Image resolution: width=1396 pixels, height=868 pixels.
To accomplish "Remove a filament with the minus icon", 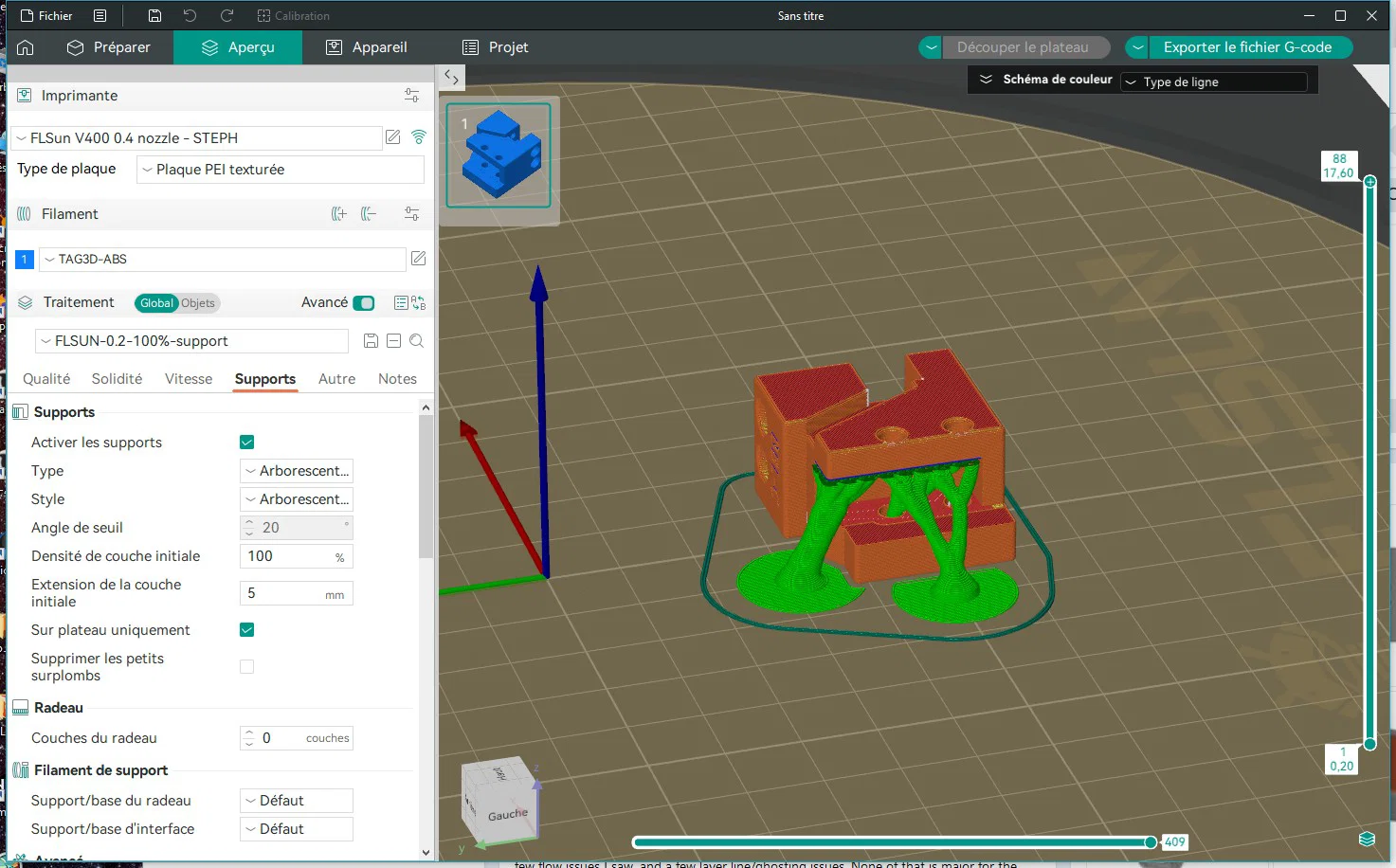I will (369, 214).
